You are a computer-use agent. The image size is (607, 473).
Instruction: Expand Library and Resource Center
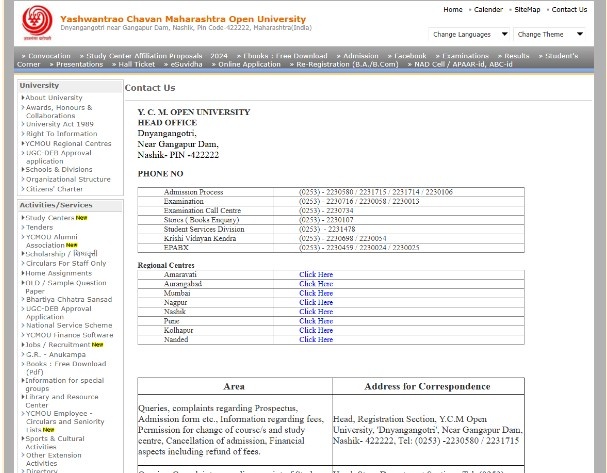coord(62,401)
